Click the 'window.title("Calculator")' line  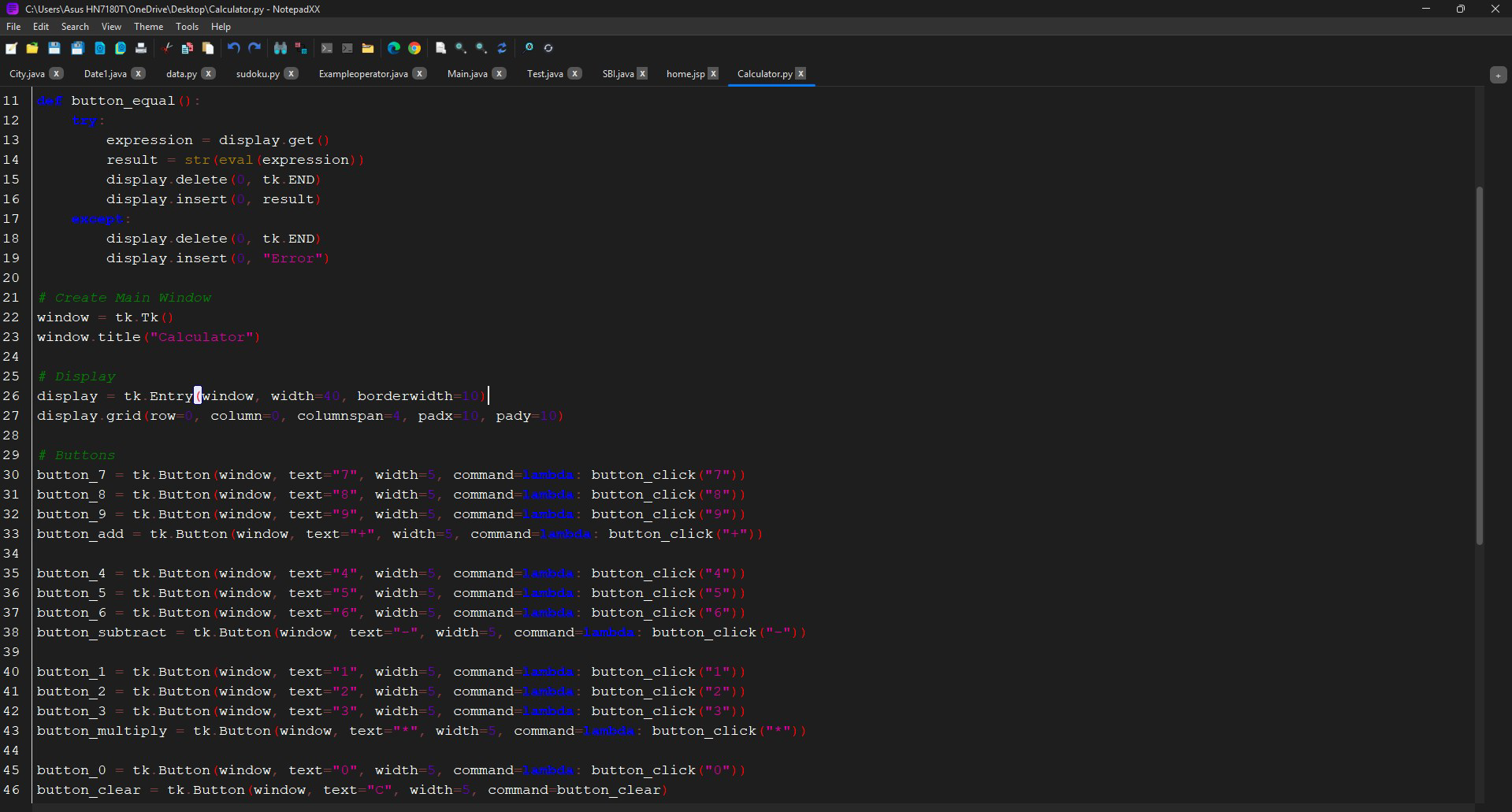click(x=148, y=337)
